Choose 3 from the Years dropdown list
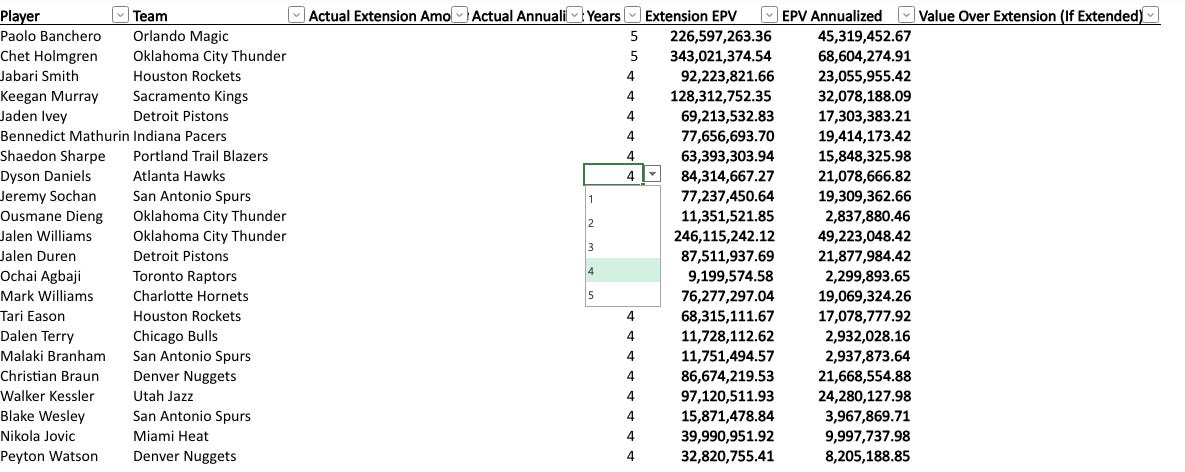Screen dimensions: 1185x472 click(x=623, y=247)
